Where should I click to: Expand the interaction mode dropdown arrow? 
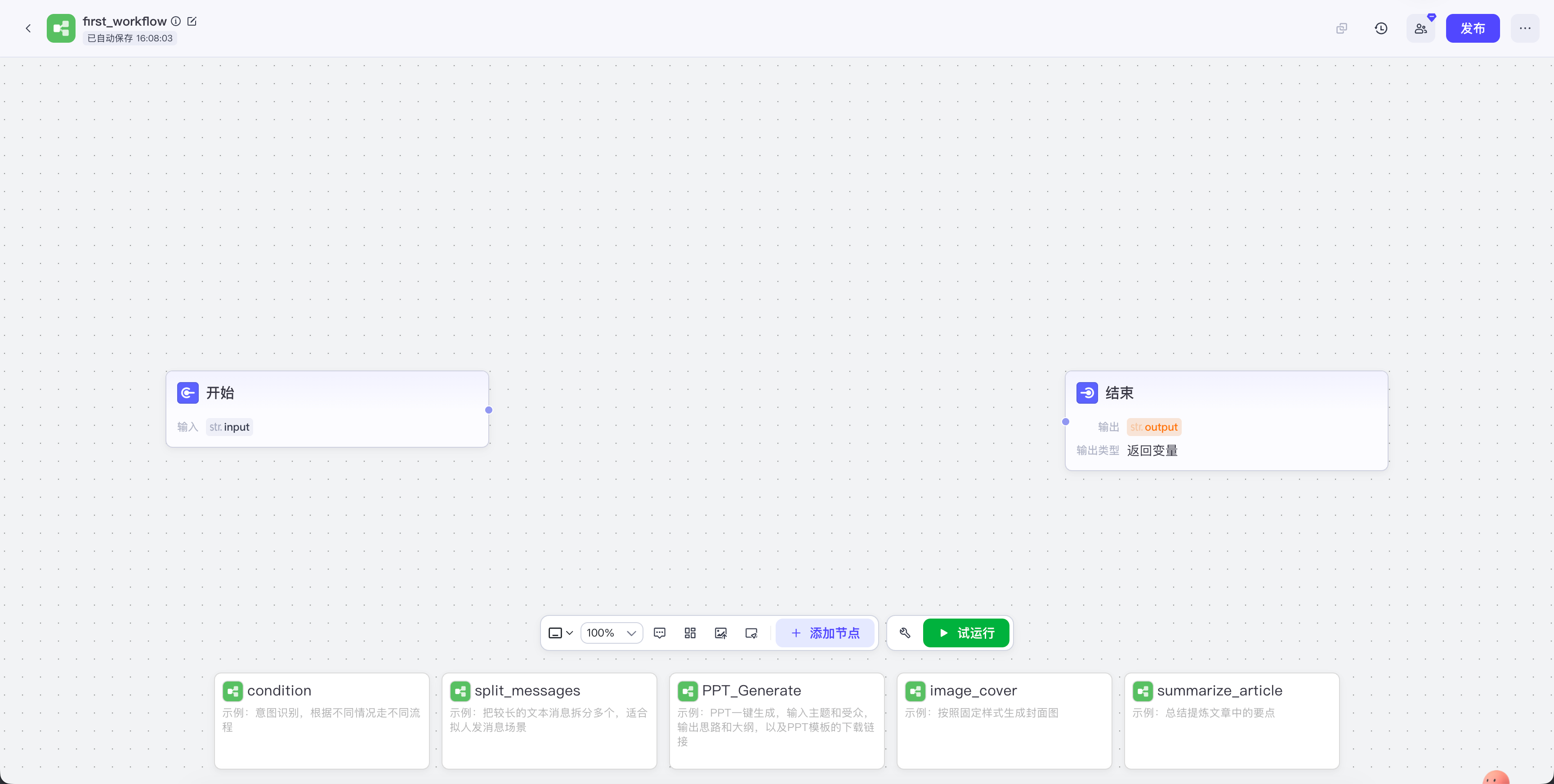pos(569,633)
